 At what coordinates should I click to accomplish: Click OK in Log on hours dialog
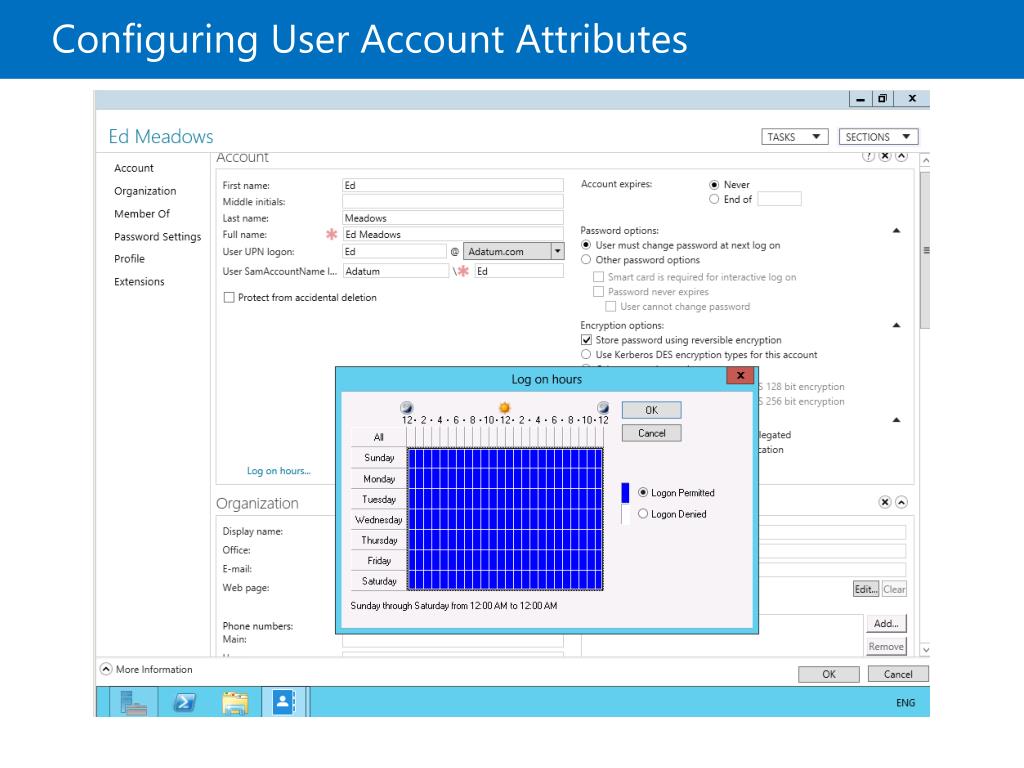[x=651, y=410]
